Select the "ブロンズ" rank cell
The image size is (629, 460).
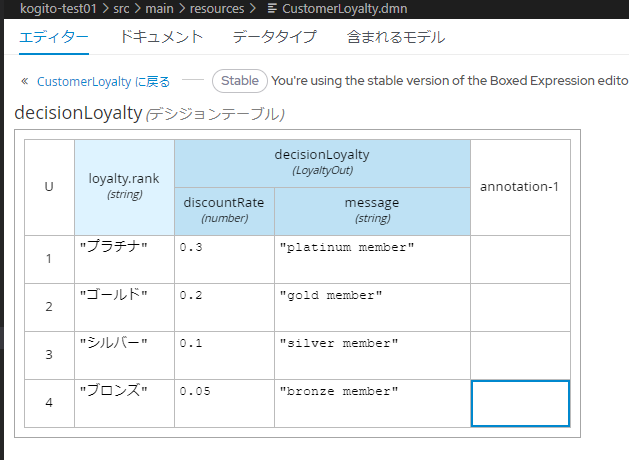pyautogui.click(x=124, y=403)
